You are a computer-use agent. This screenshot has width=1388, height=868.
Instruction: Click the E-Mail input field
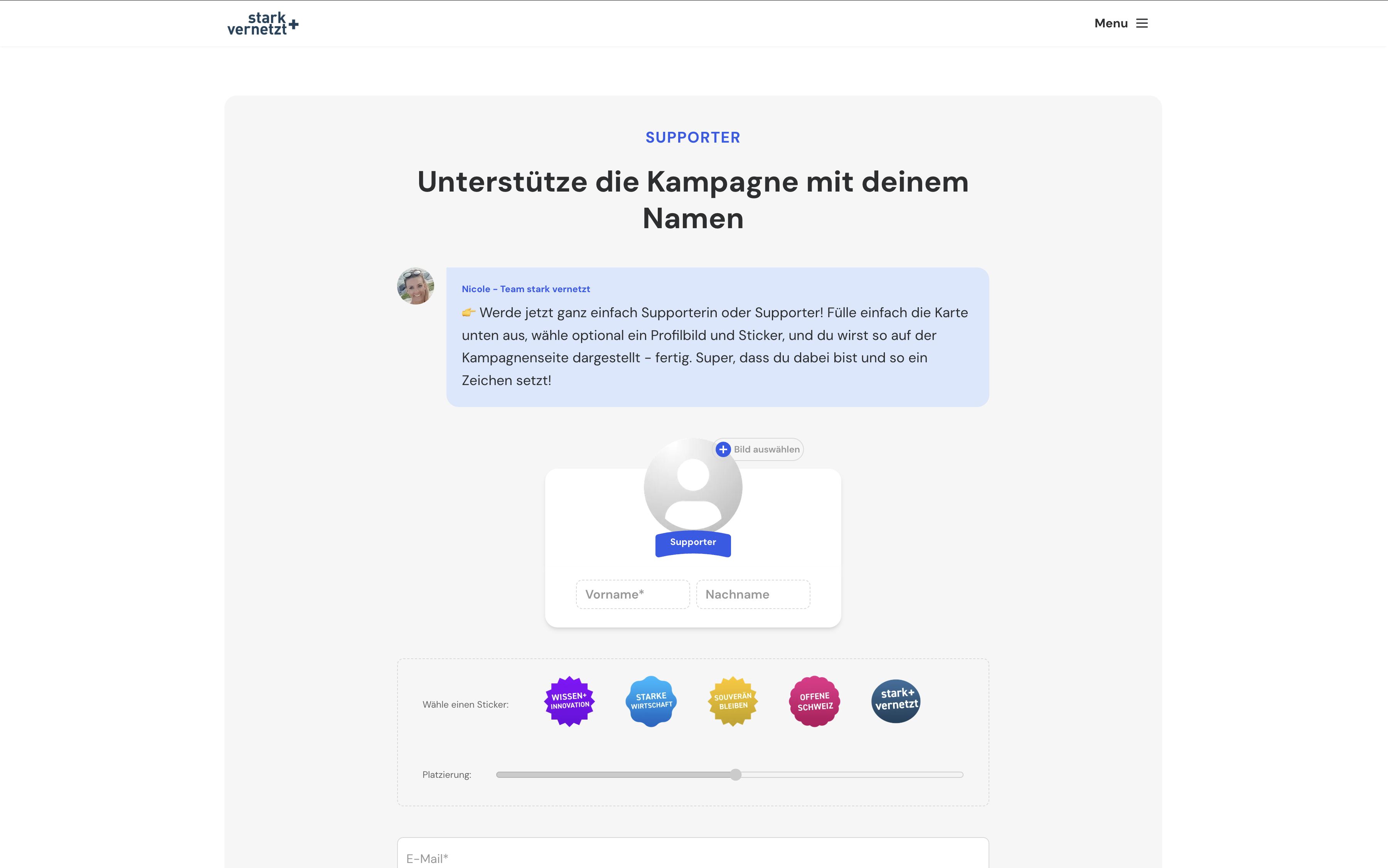pos(692,858)
